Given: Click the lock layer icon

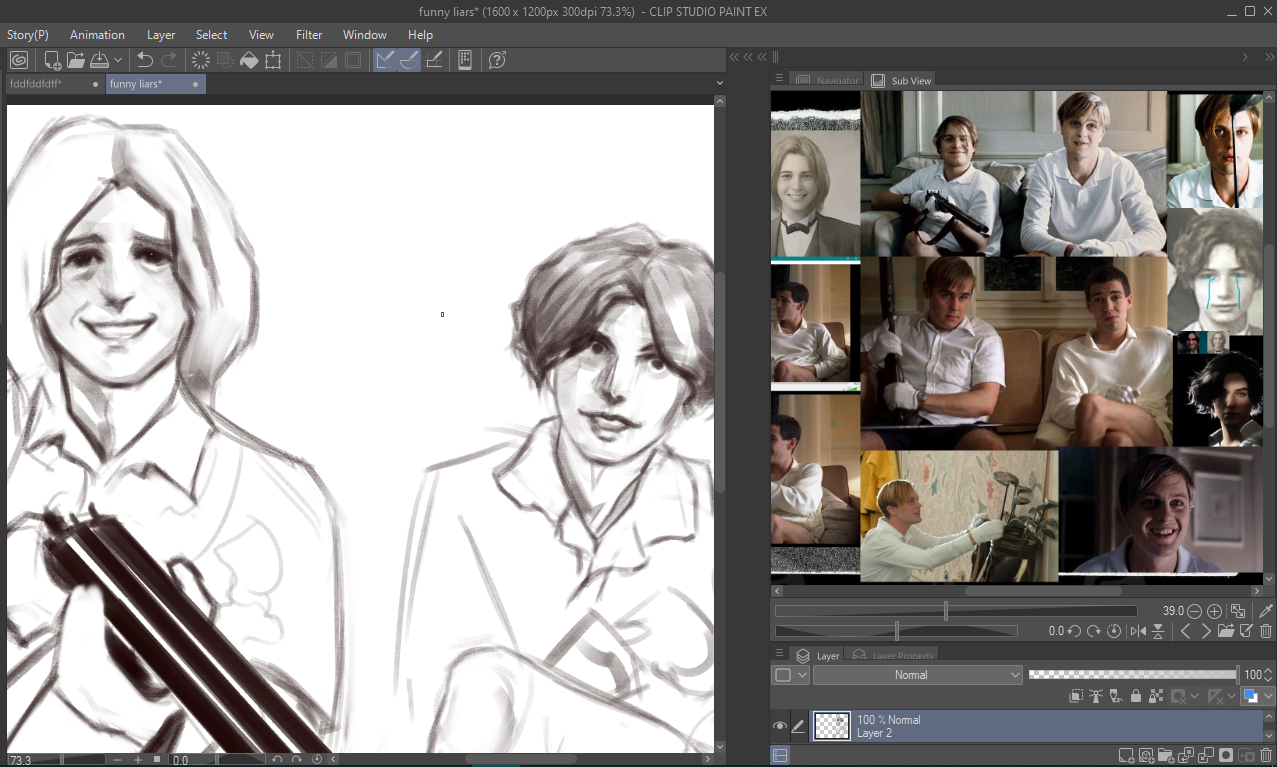Looking at the screenshot, I should tap(1135, 696).
